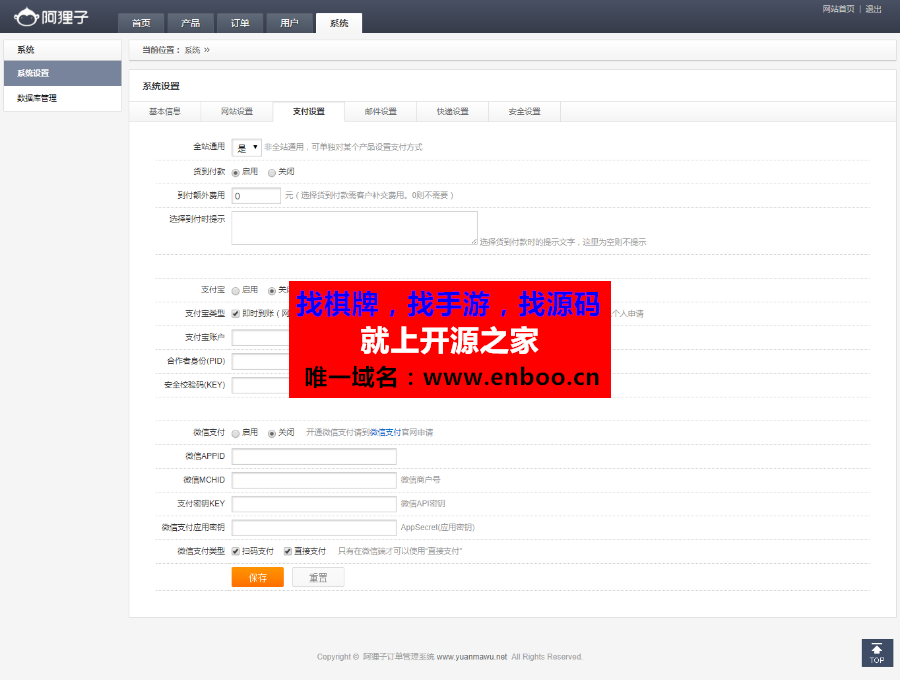Open the 产品 top navigation tab
The image size is (900, 680).
pos(190,23)
